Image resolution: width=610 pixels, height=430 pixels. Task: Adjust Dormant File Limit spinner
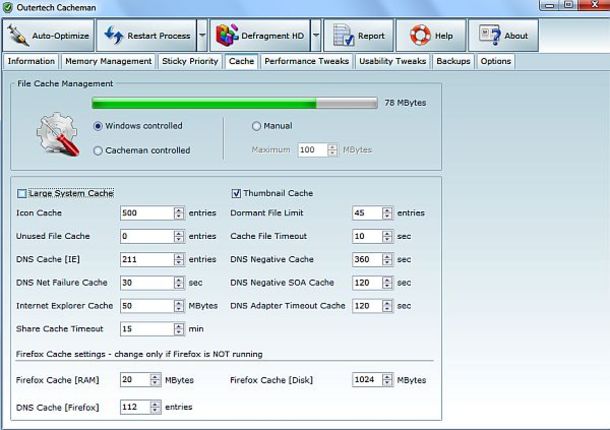pyautogui.click(x=387, y=213)
